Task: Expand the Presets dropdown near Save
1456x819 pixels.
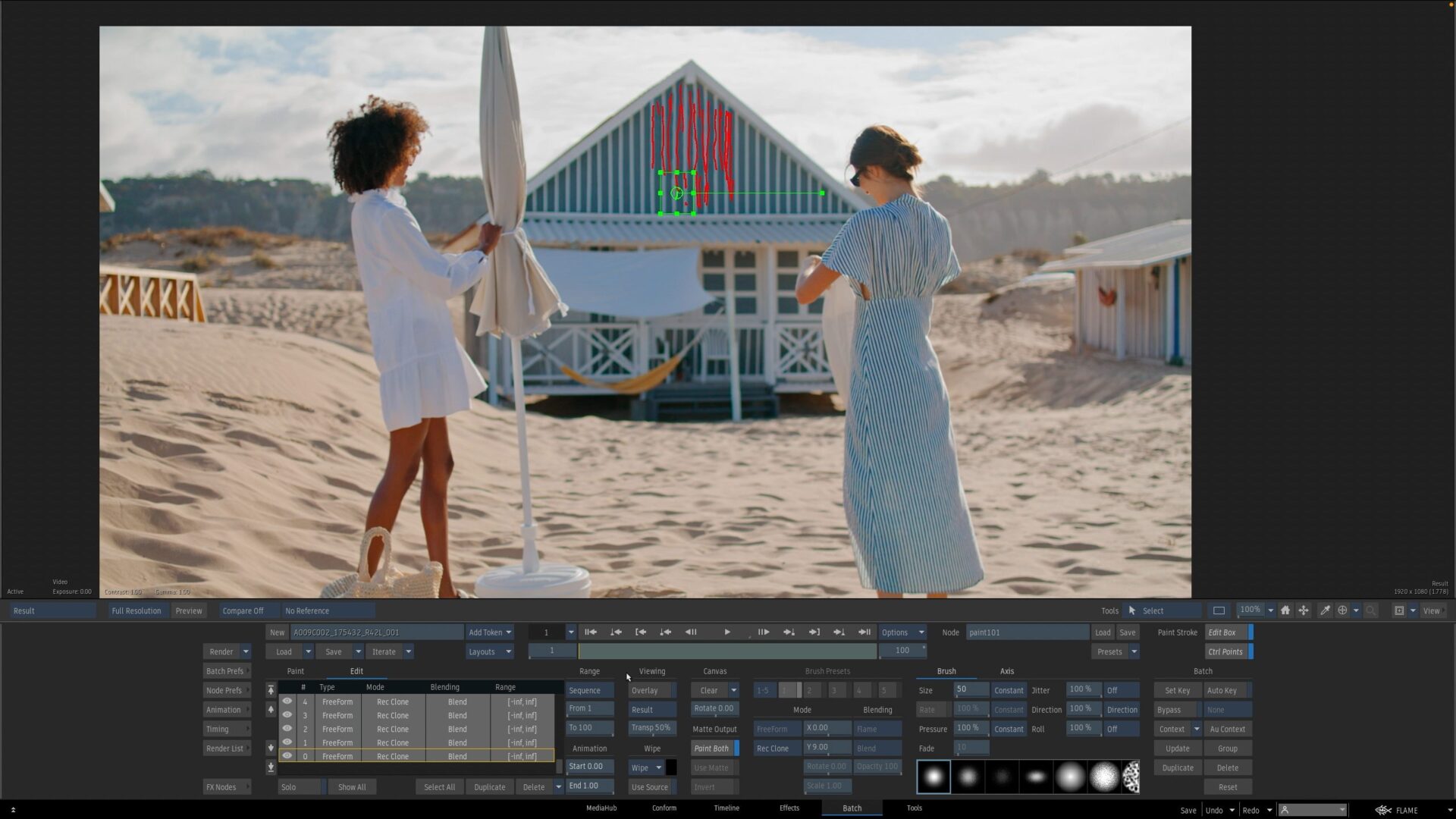Action: tap(1114, 651)
